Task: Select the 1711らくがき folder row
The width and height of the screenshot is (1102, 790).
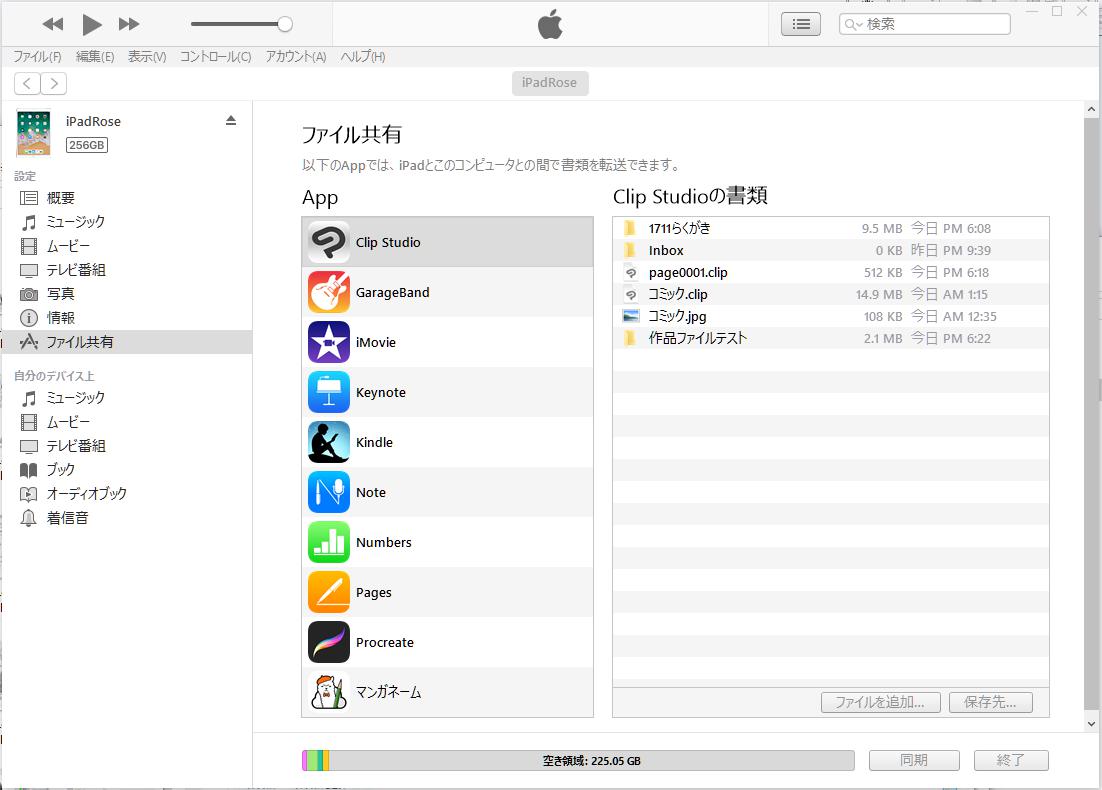Action: tap(831, 228)
